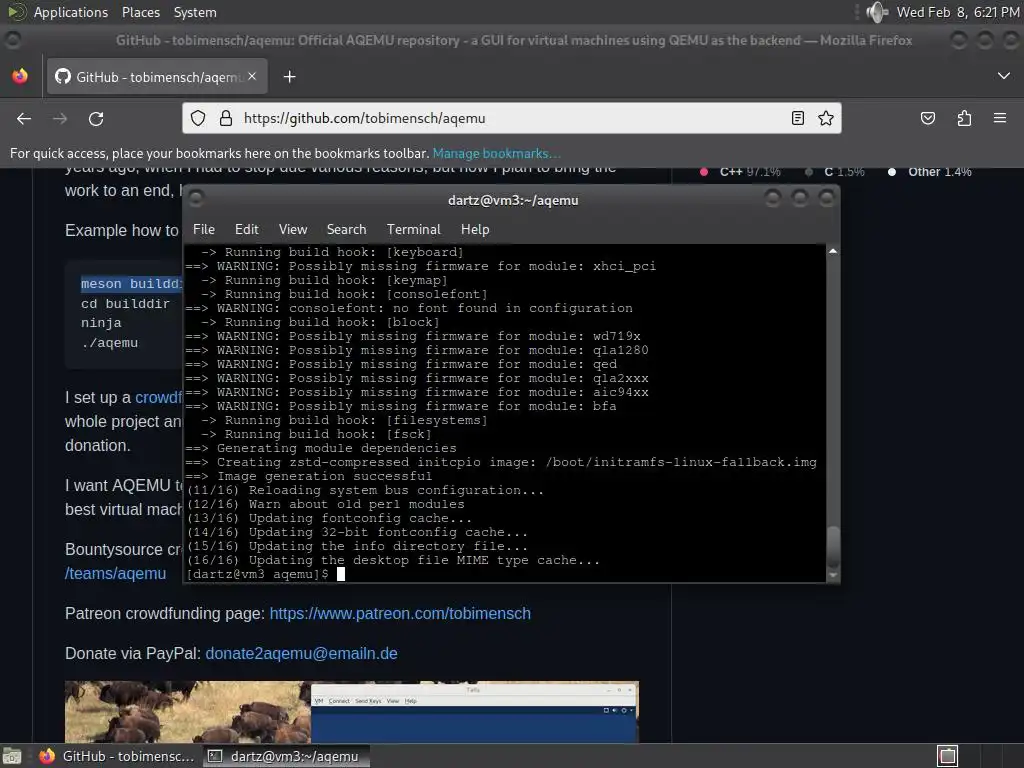Open the terminal Search menu
This screenshot has width=1024, height=768.
[346, 229]
